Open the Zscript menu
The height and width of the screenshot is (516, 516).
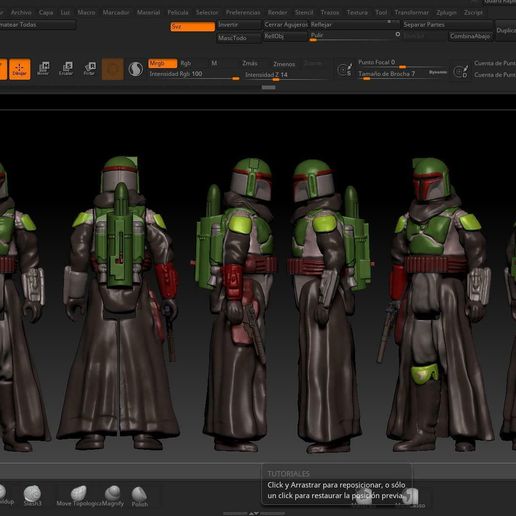click(473, 13)
